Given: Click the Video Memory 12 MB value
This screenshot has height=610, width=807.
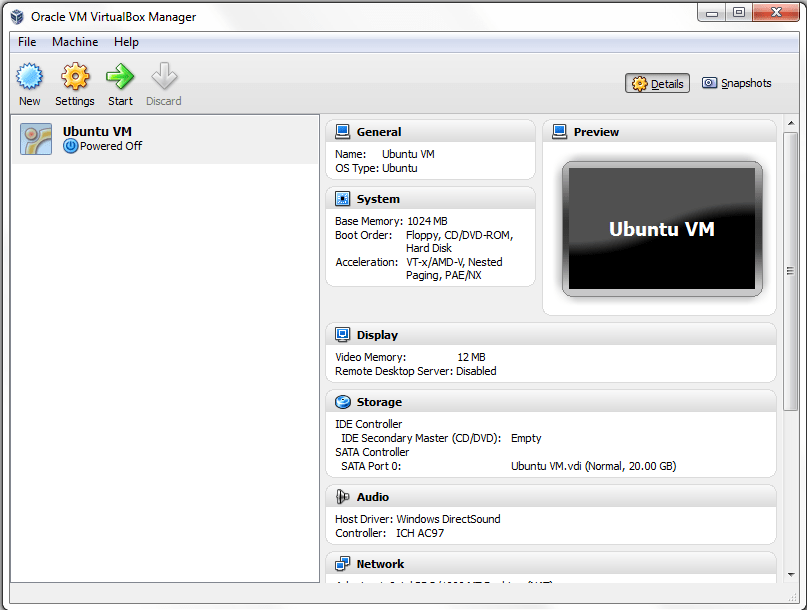Looking at the screenshot, I should point(471,357).
